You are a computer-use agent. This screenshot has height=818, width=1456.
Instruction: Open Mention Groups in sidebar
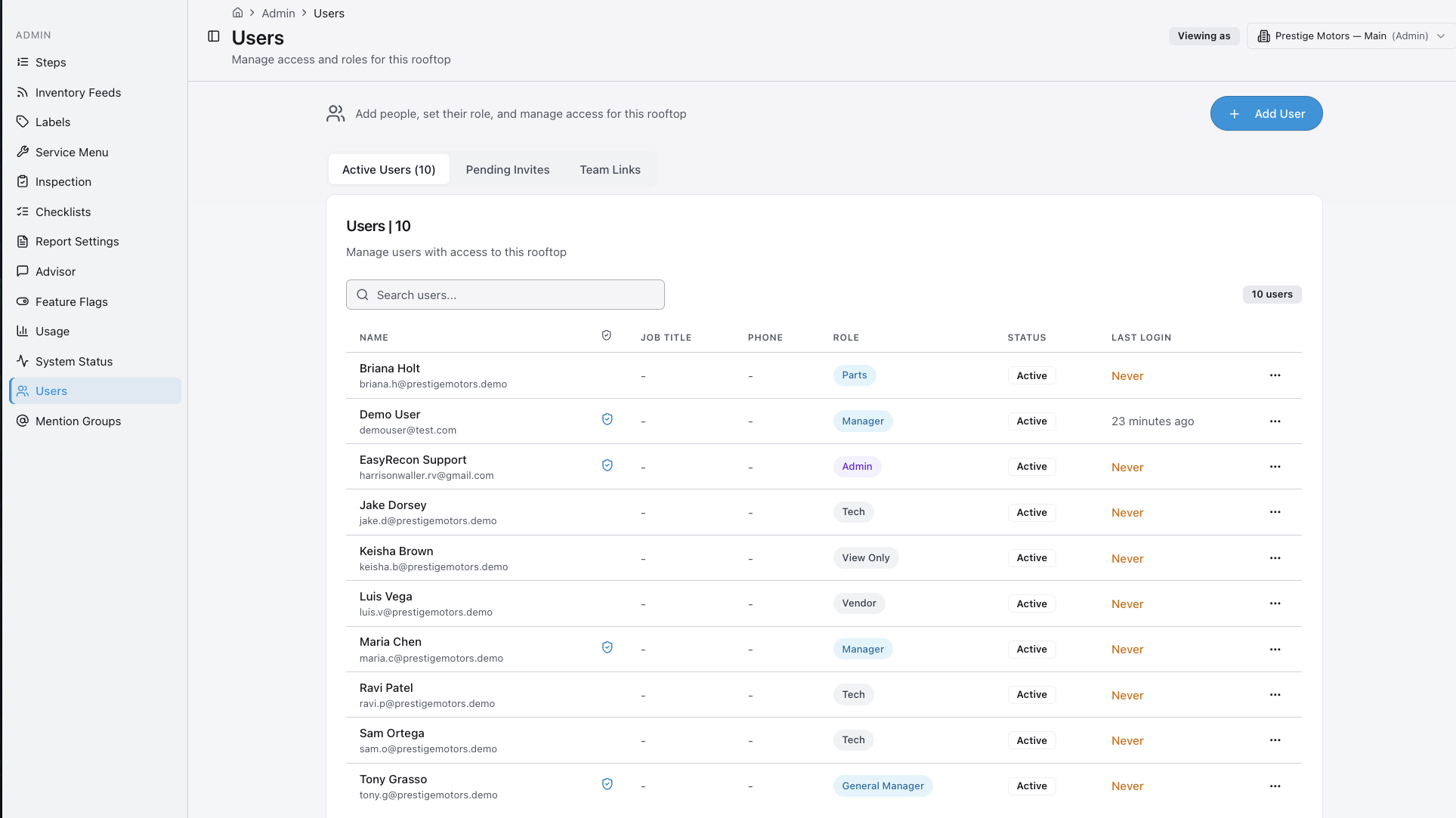pyautogui.click(x=95, y=421)
